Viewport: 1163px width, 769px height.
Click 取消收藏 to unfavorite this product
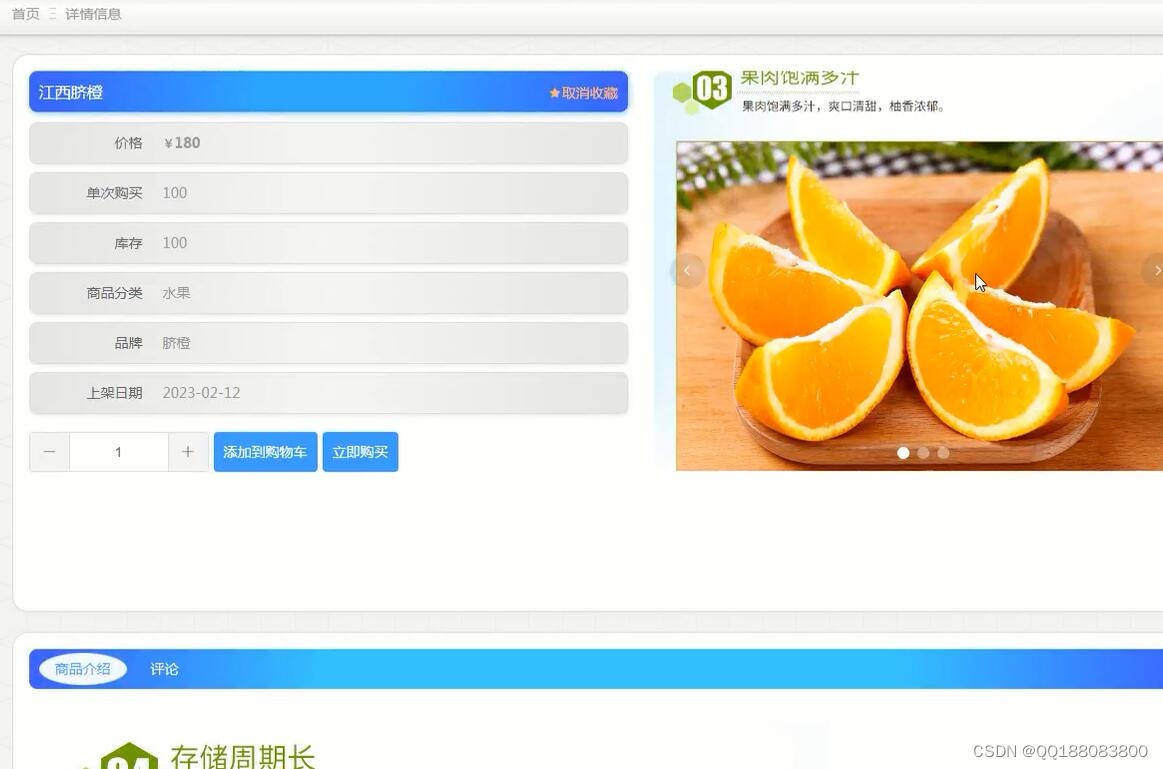point(589,92)
